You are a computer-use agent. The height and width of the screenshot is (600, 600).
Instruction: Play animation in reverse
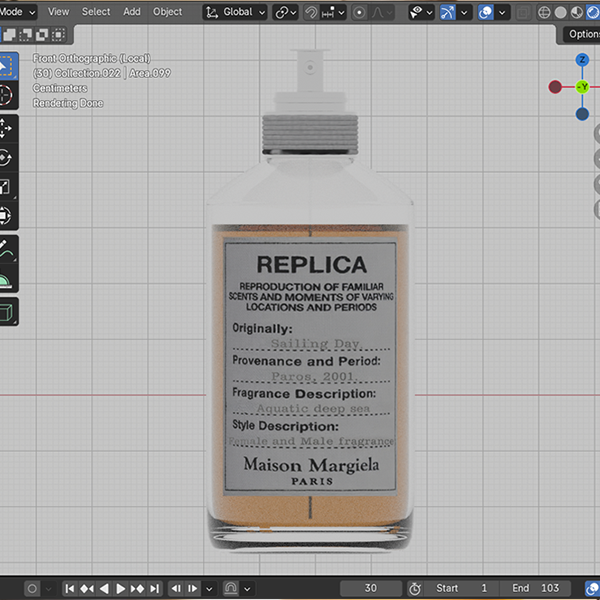(x=104, y=589)
